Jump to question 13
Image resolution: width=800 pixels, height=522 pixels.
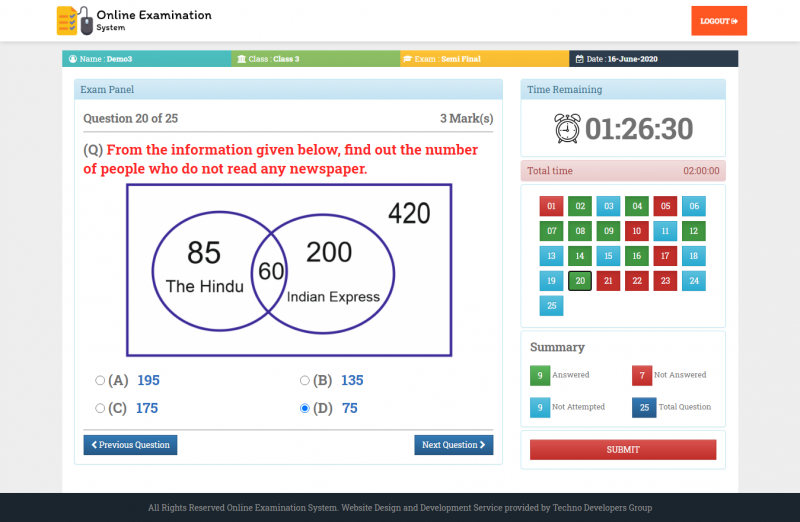pos(552,256)
